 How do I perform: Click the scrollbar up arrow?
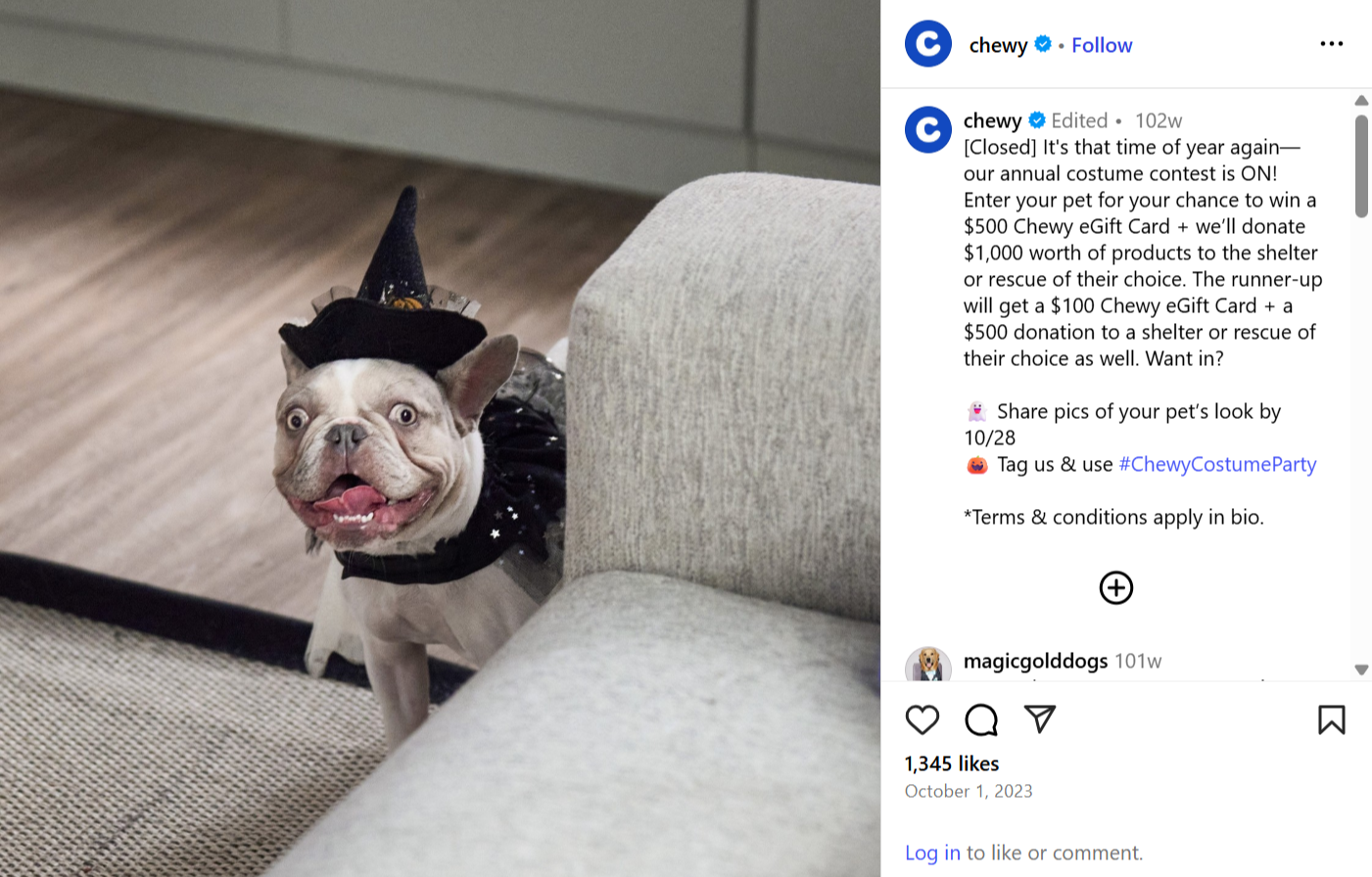pos(1361,101)
